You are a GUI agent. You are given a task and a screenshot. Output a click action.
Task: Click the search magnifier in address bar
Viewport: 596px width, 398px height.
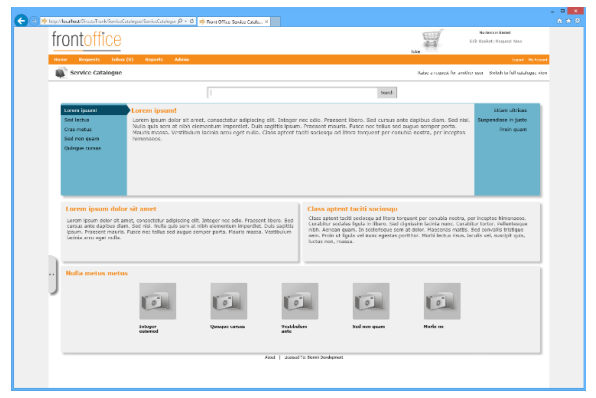coord(180,21)
